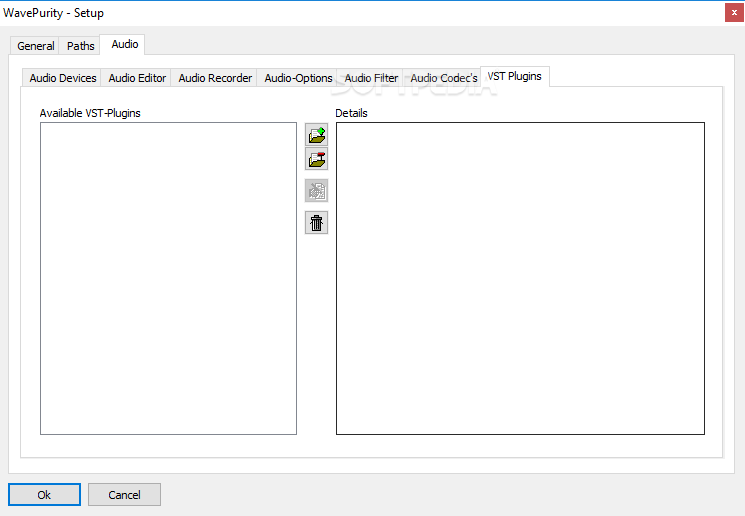Image resolution: width=745 pixels, height=516 pixels.
Task: Show the Audio Recorder sub-tab
Action: tap(215, 78)
